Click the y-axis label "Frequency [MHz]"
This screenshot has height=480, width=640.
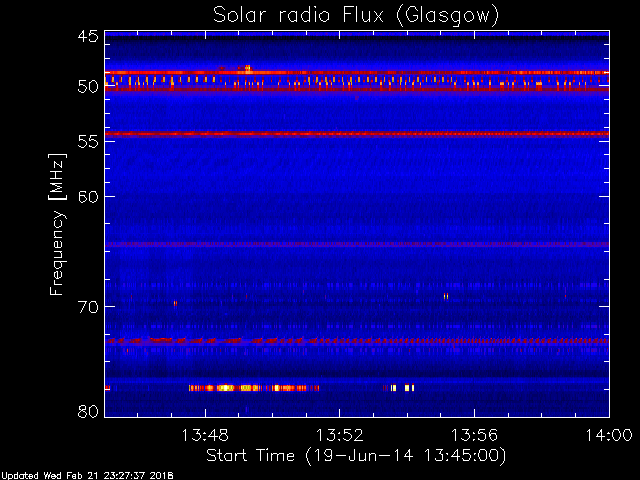[x=57, y=224]
